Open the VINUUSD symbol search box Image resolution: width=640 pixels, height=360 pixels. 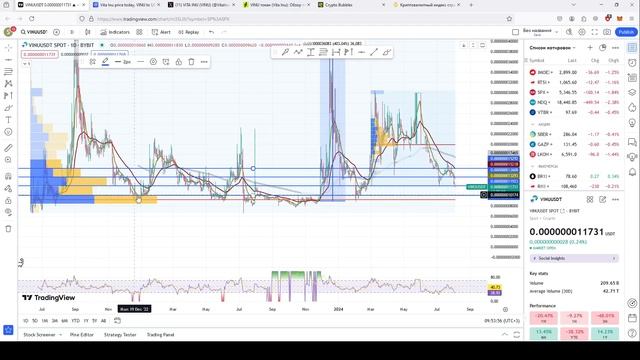34,32
